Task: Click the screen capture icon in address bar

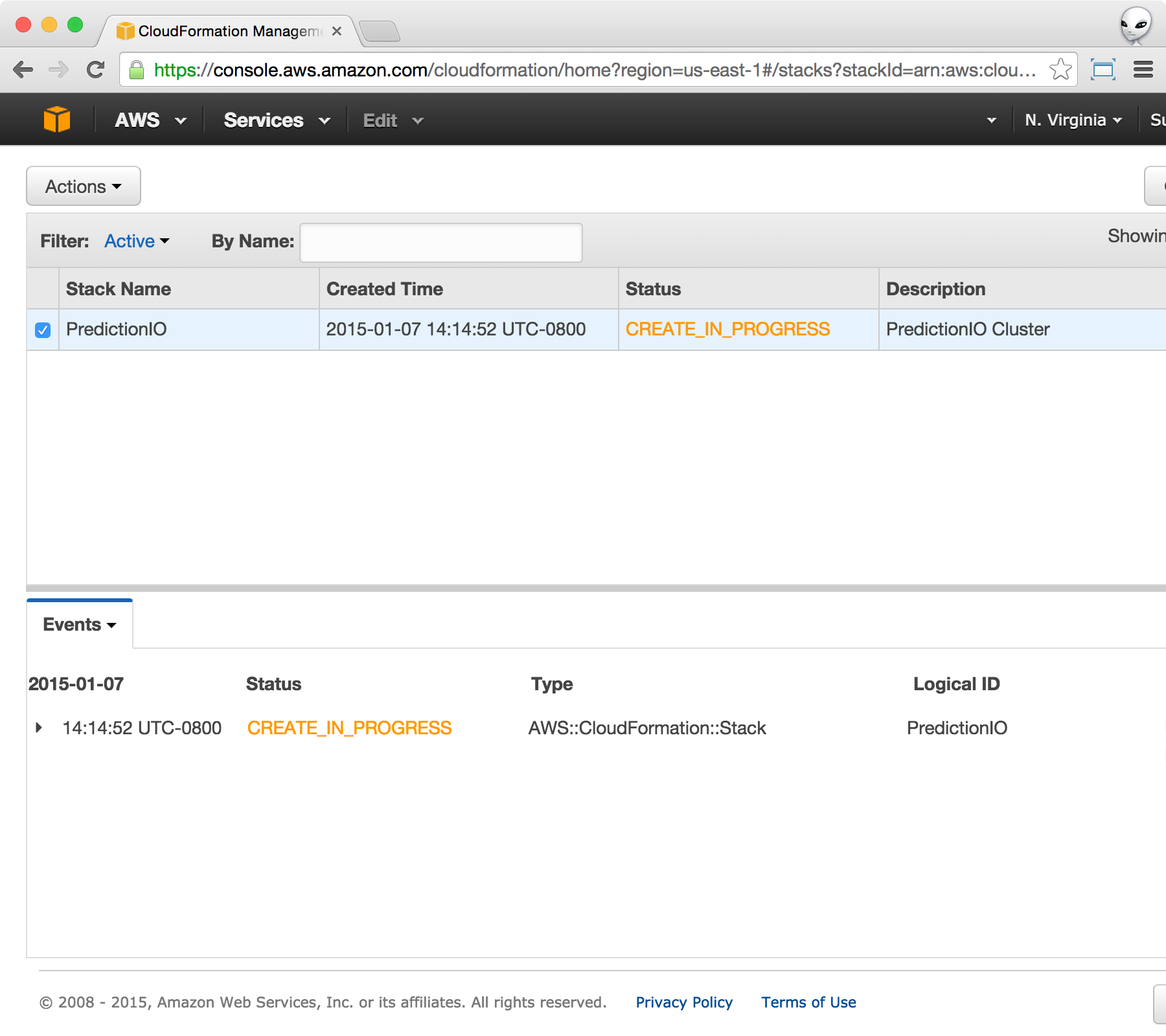Action: (x=1103, y=69)
